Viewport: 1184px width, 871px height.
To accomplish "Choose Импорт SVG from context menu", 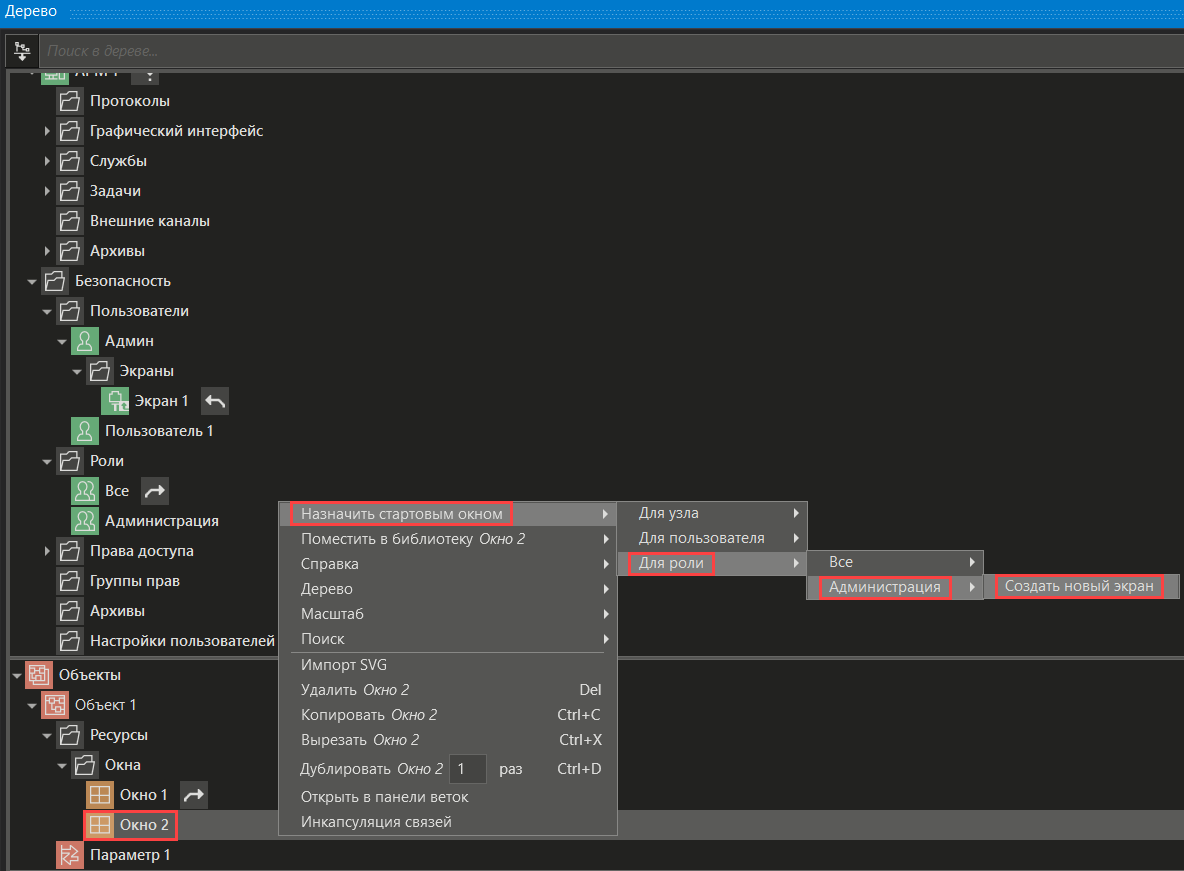I will (x=343, y=665).
